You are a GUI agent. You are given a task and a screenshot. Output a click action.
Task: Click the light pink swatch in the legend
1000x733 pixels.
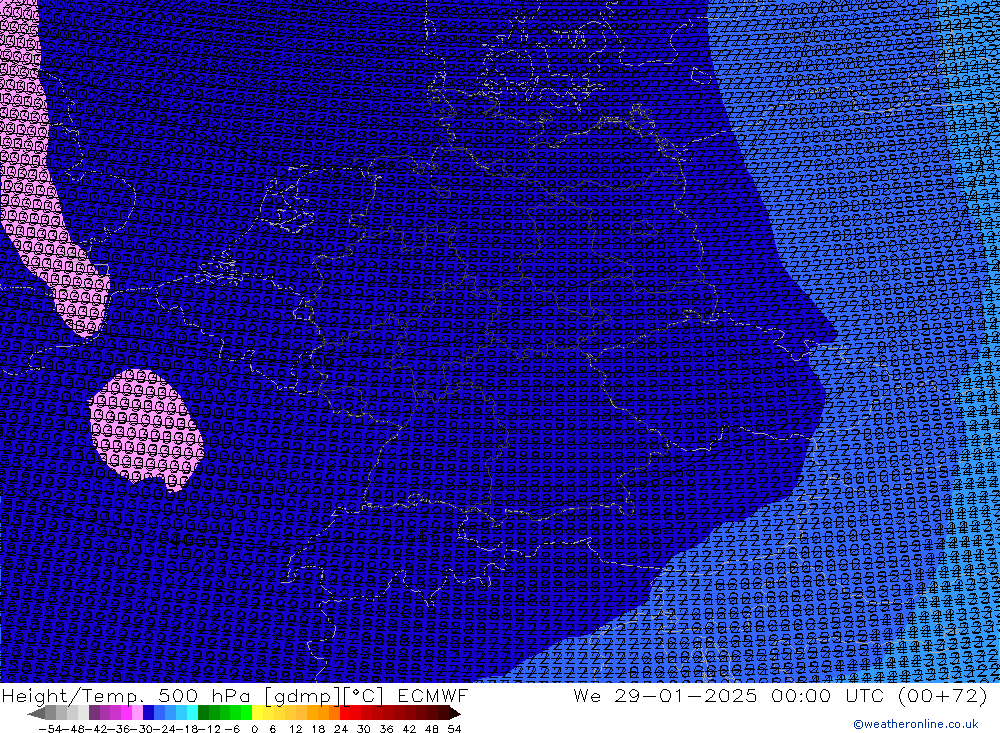pyautogui.click(x=137, y=713)
